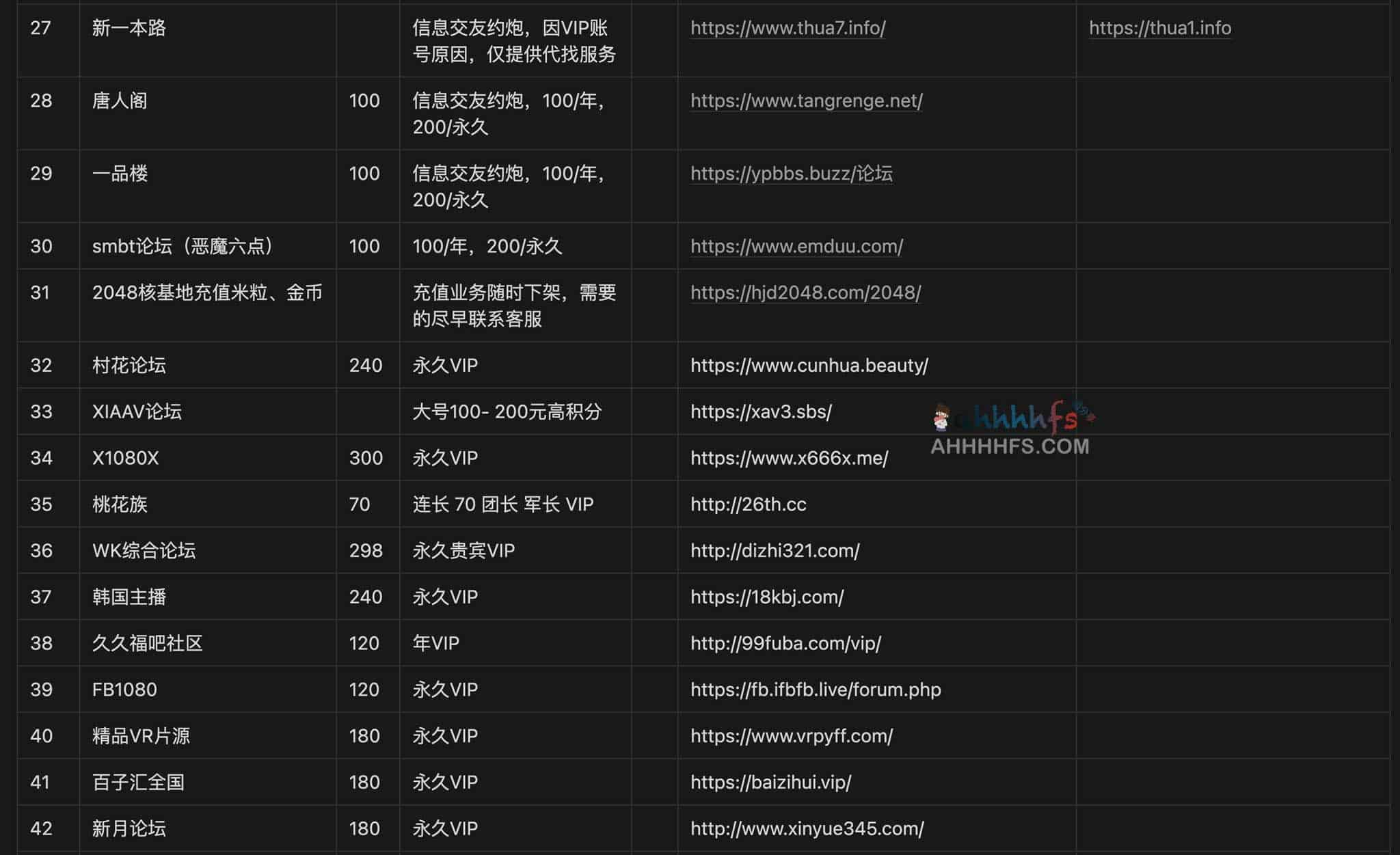The image size is (1400, 855).
Task: Visit the 18kbj.com link for 韩国主播
Action: 766,597
